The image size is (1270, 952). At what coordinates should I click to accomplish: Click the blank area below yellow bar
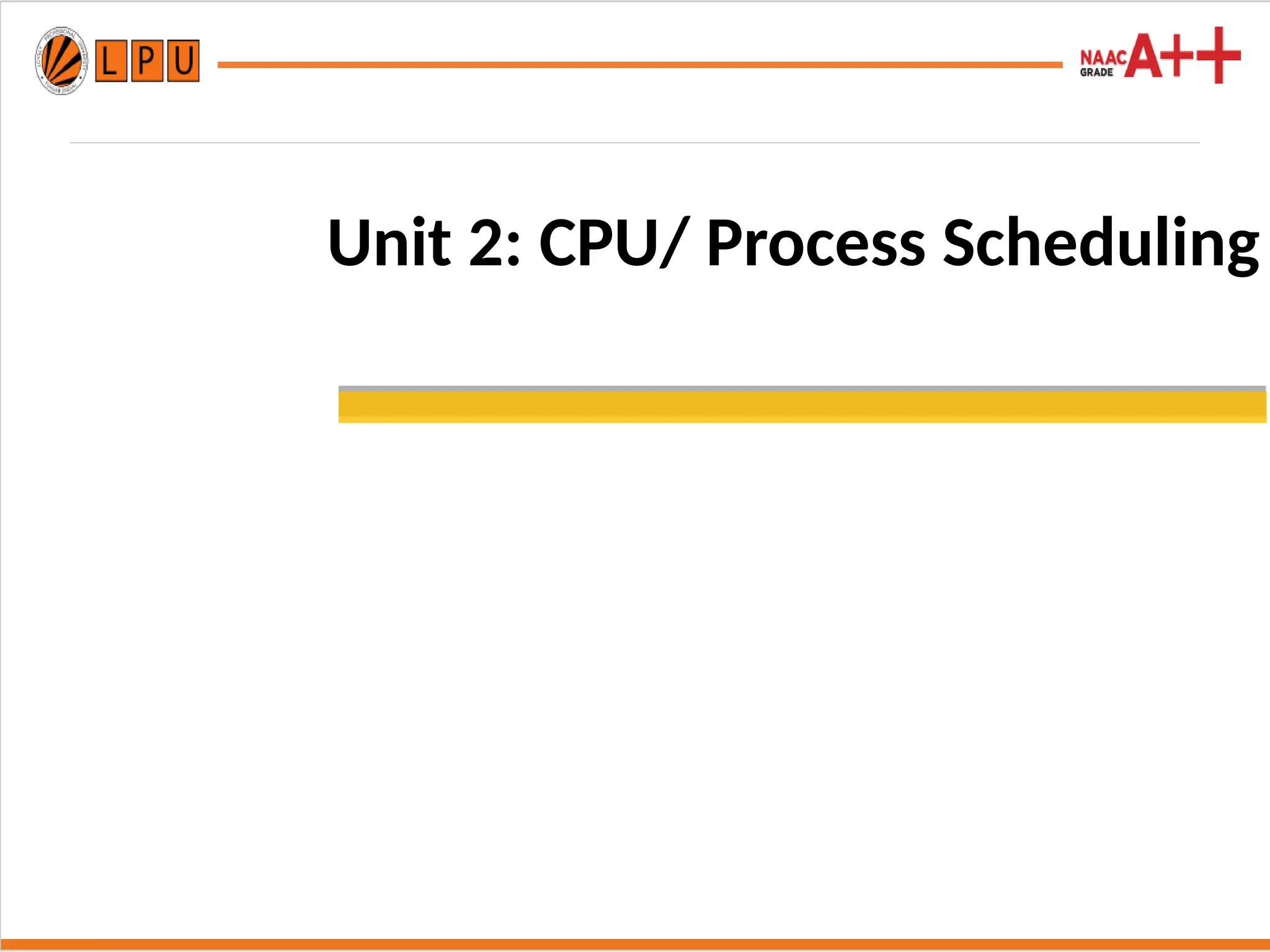(x=635, y=682)
